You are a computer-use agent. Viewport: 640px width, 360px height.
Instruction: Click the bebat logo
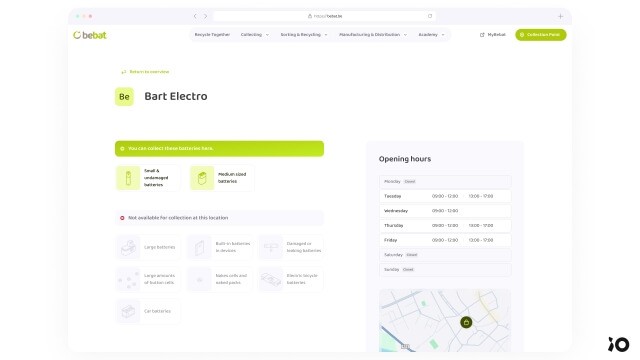tap(90, 35)
